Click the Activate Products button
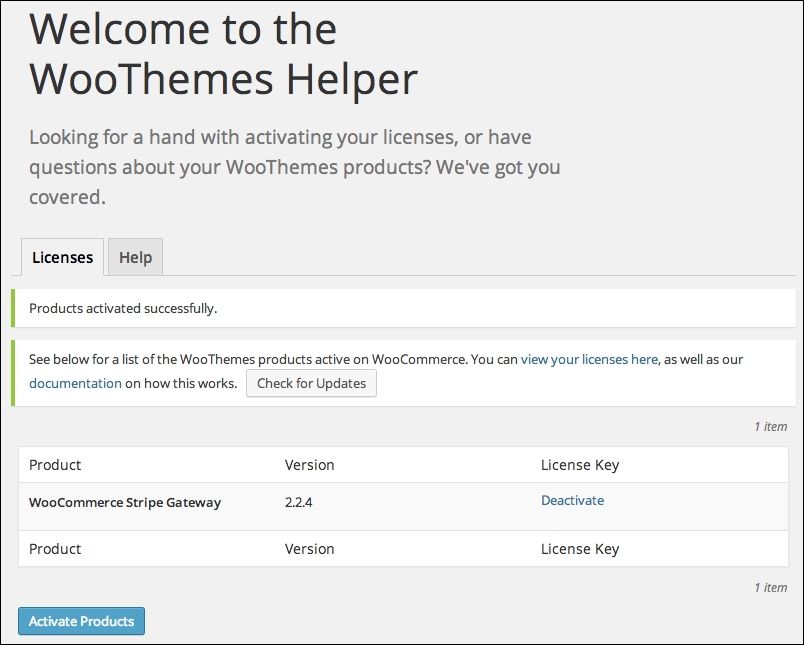The image size is (804, 645). pos(82,621)
